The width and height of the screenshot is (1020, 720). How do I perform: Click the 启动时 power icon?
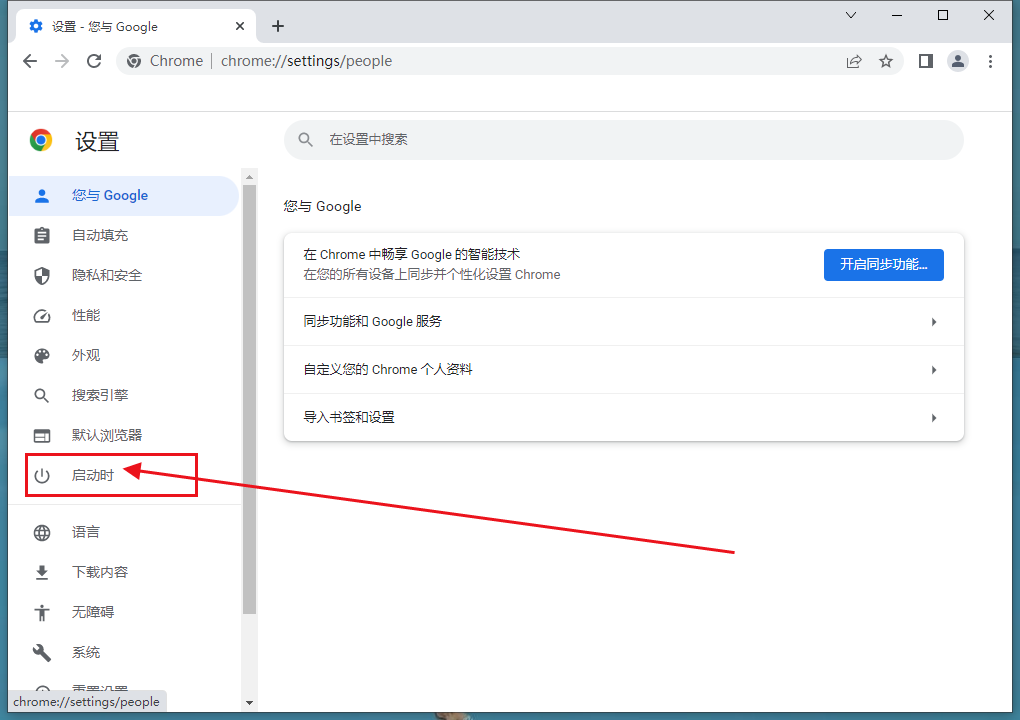[x=42, y=475]
